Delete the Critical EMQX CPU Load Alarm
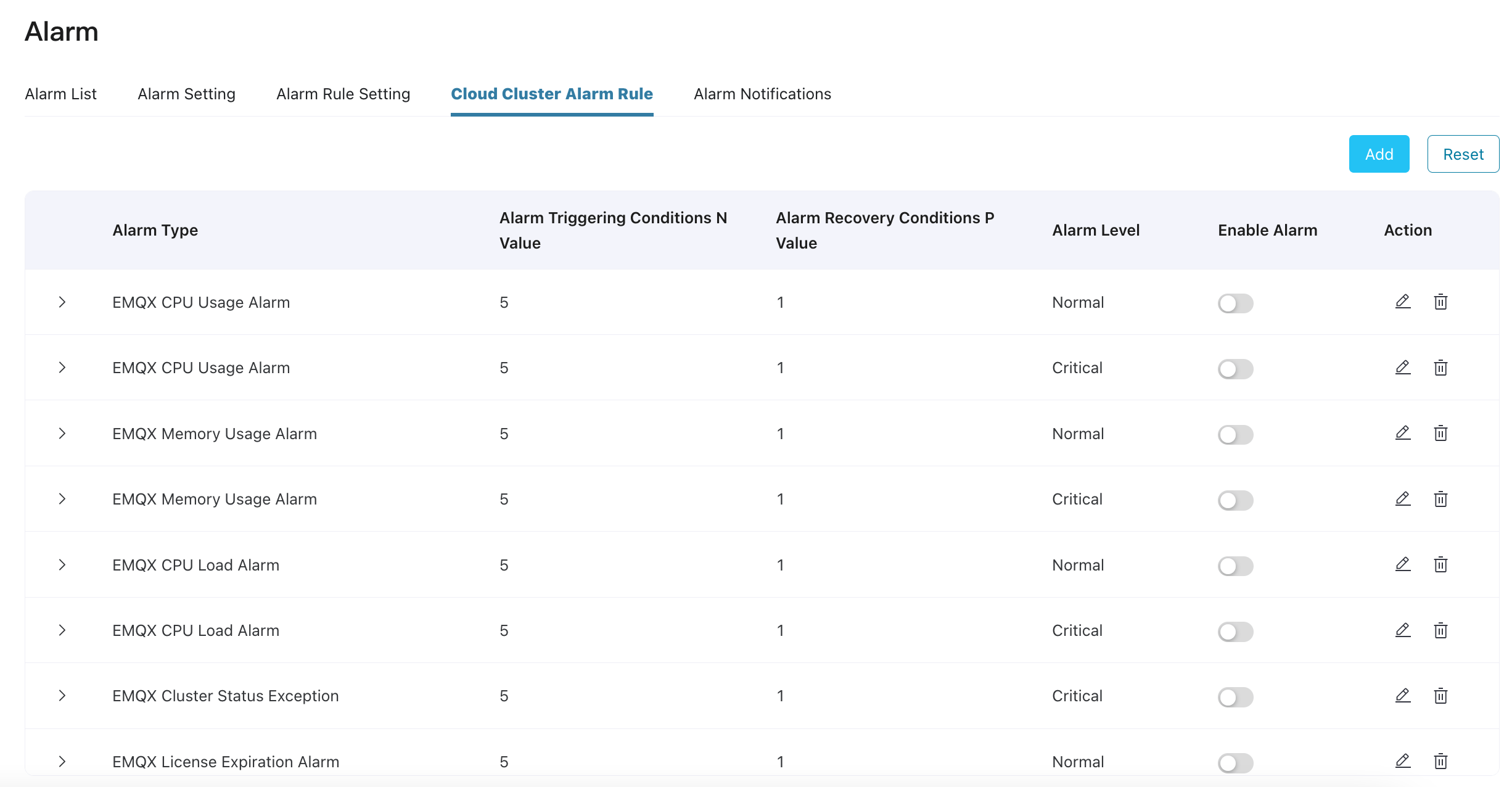This screenshot has height=787, width=1512. coord(1440,630)
